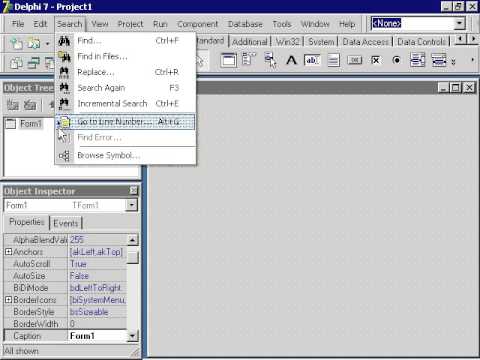Click the BiDiMode value bdLeftToRight
The width and height of the screenshot is (480, 360).
(97, 288)
